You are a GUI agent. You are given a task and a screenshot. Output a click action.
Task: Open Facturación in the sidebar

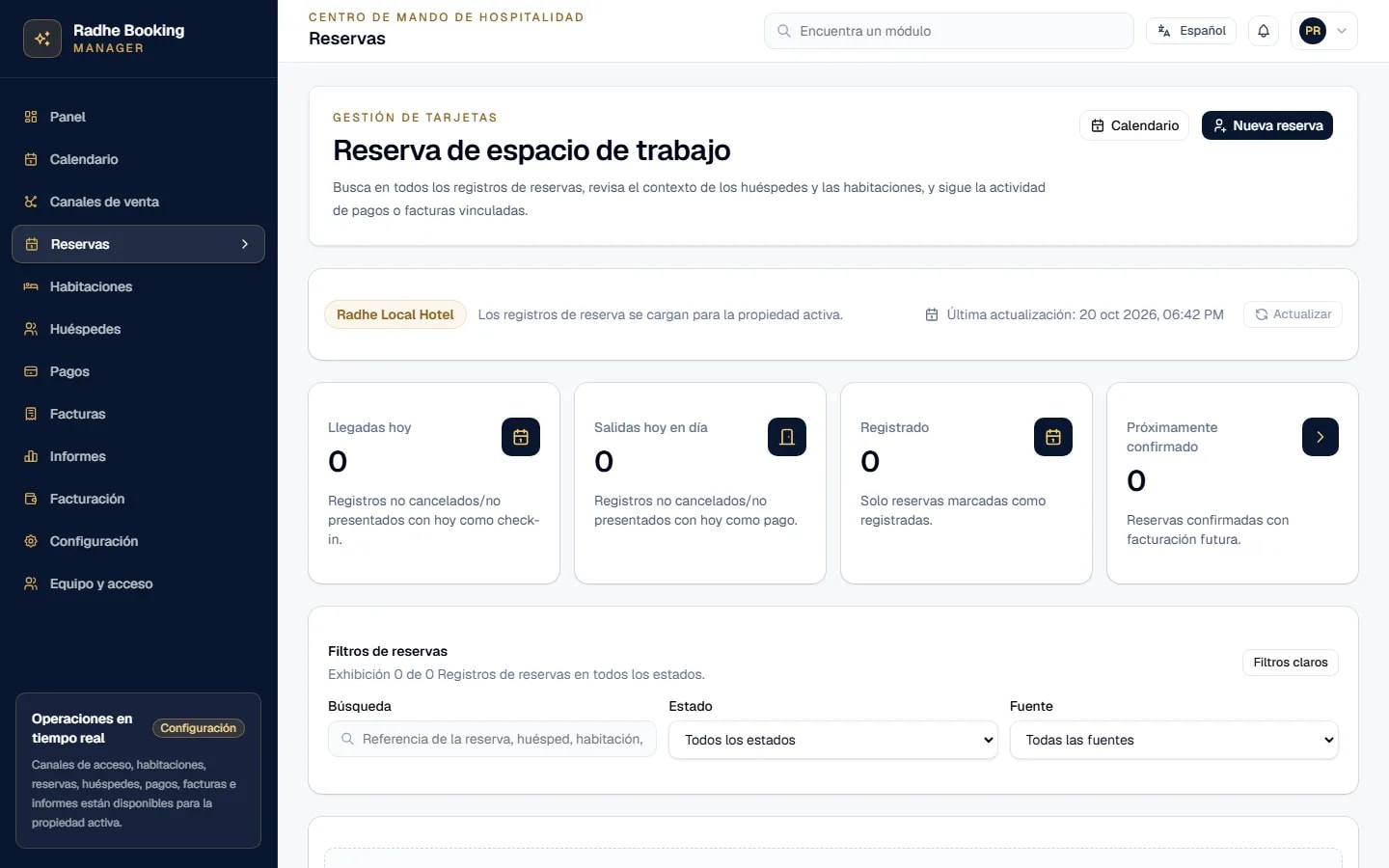[138, 499]
